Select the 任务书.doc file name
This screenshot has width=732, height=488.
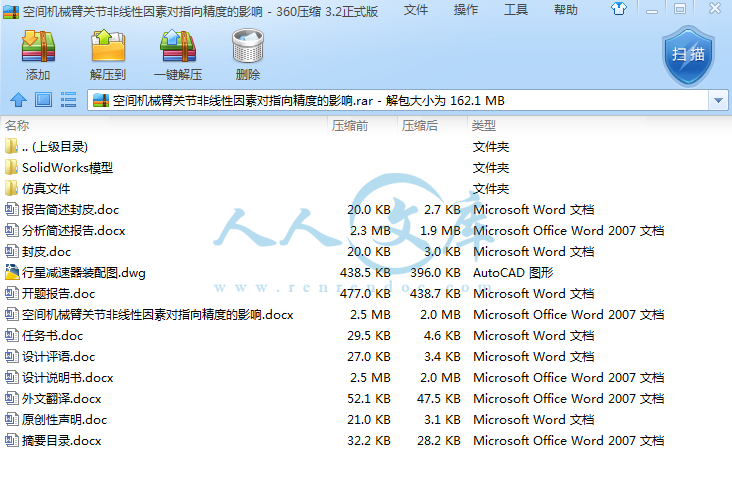52,336
